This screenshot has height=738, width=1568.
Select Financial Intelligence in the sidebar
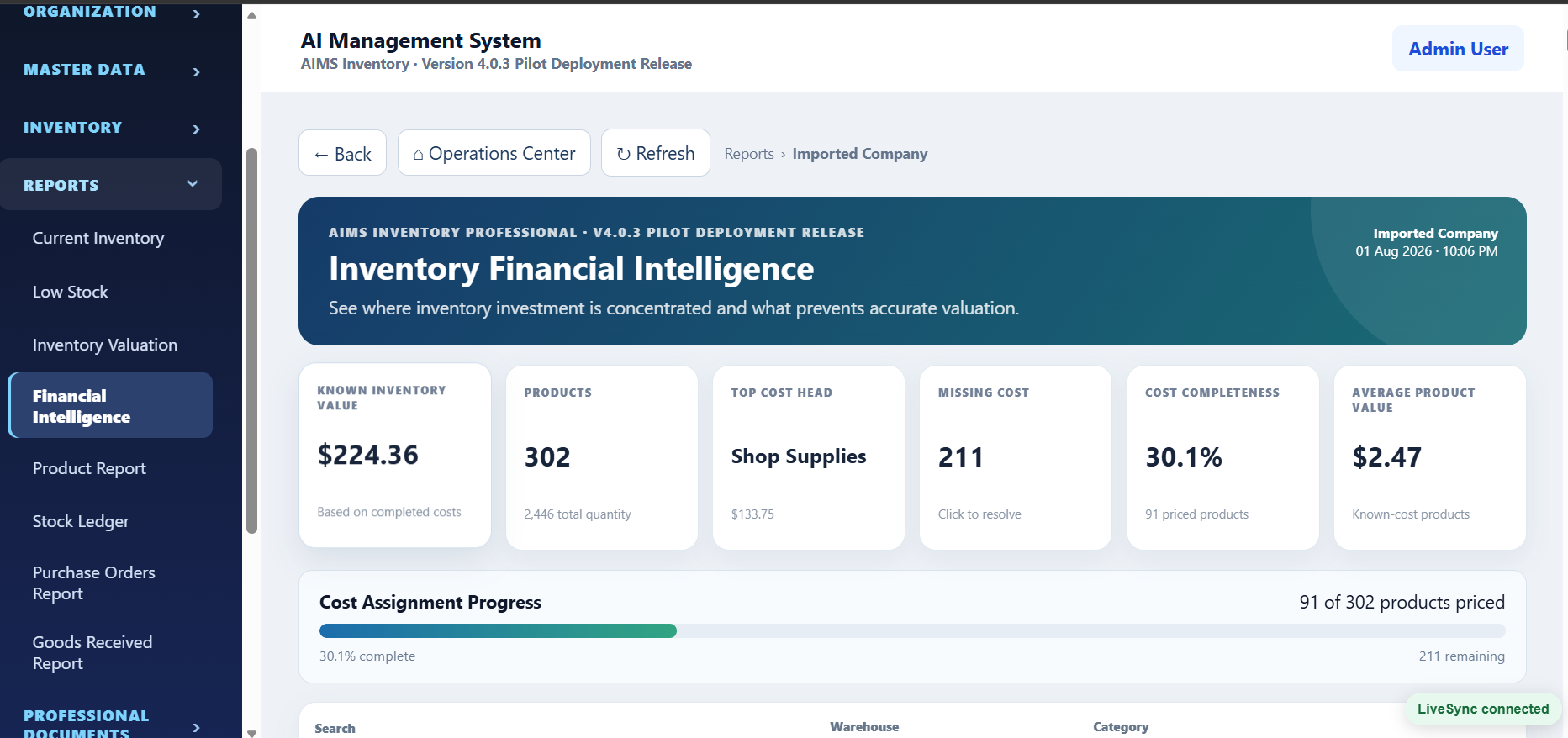coord(110,405)
